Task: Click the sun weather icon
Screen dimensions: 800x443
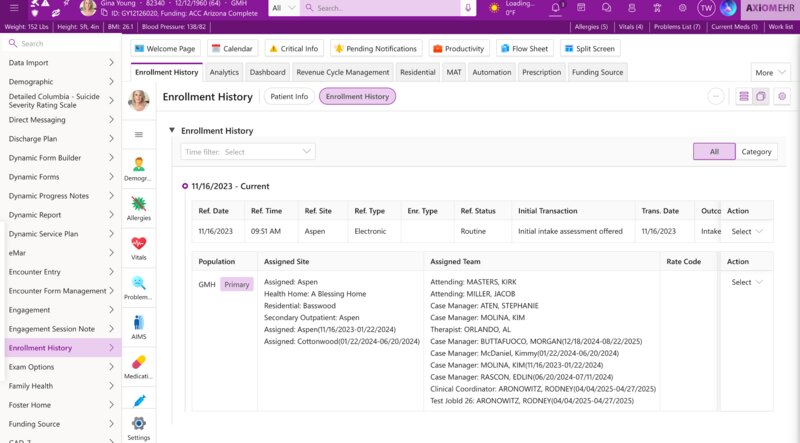Action: pyautogui.click(x=494, y=8)
